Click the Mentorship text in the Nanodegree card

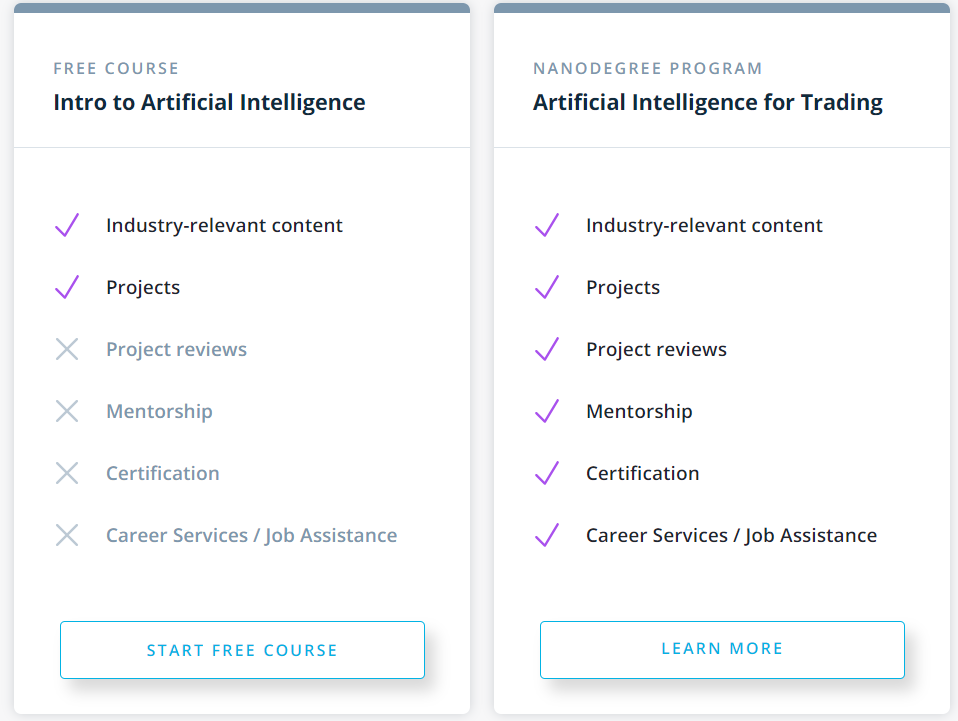click(639, 411)
